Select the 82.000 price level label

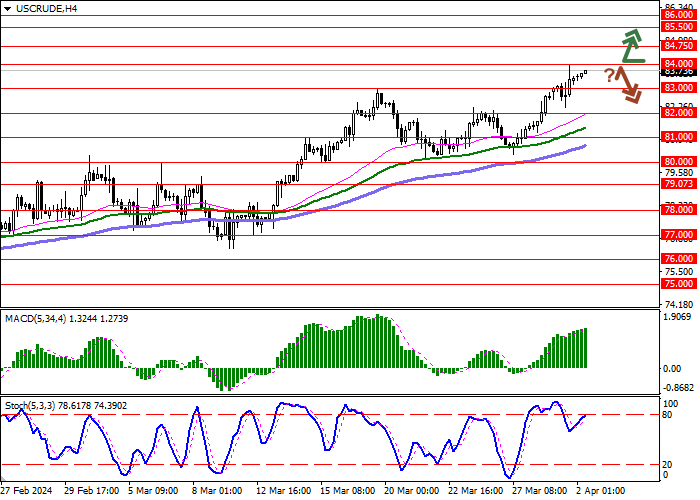click(679, 113)
